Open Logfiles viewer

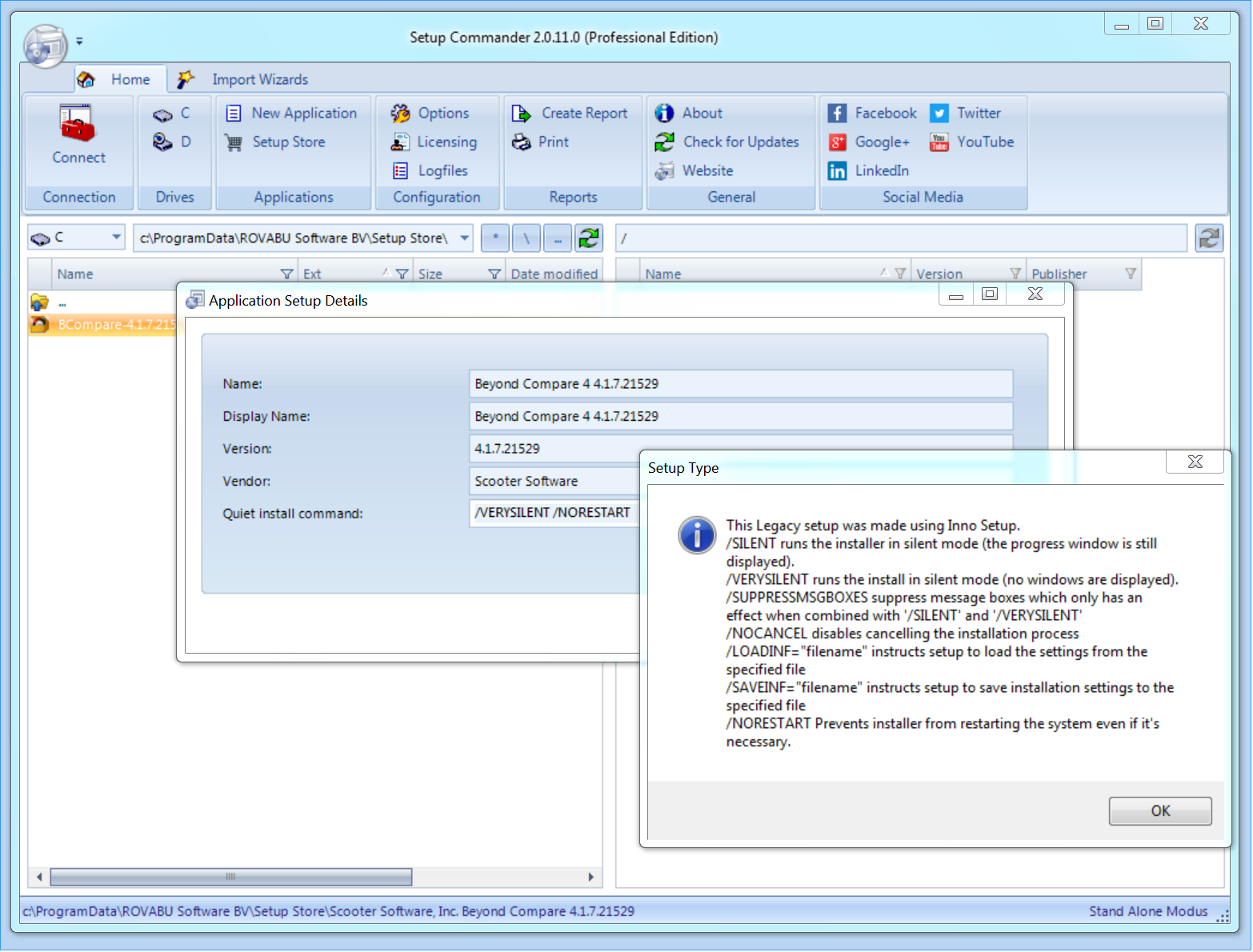[430, 171]
